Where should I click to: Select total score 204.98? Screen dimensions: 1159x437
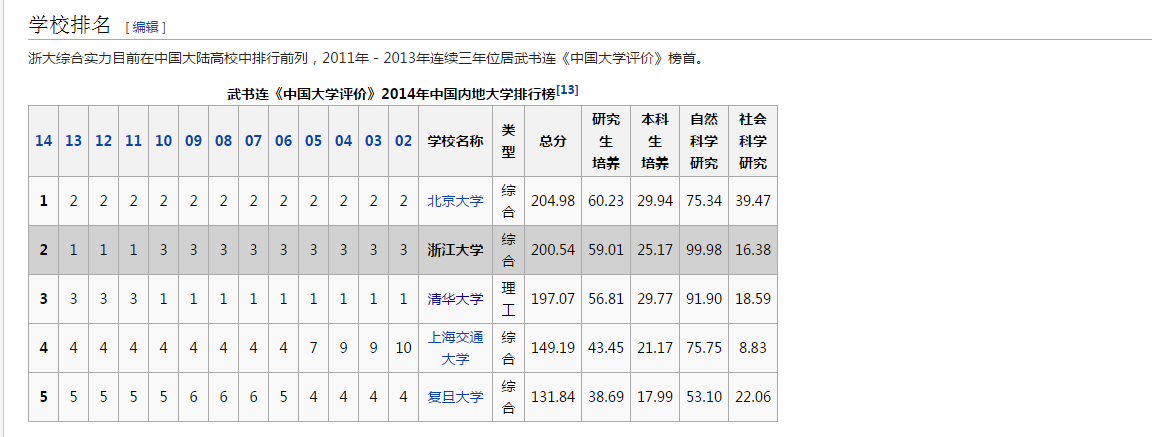pos(553,200)
